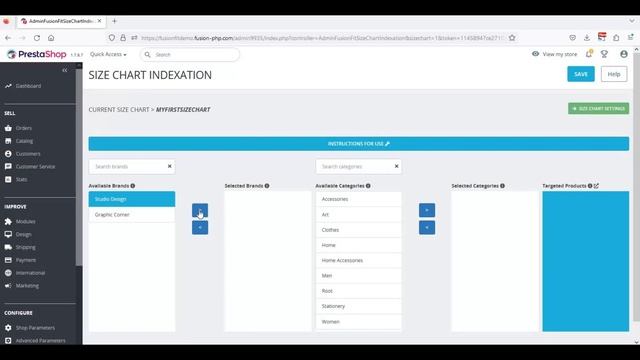Select the Graphic Corner brand
The width and height of the screenshot is (640, 360).
pos(132,215)
